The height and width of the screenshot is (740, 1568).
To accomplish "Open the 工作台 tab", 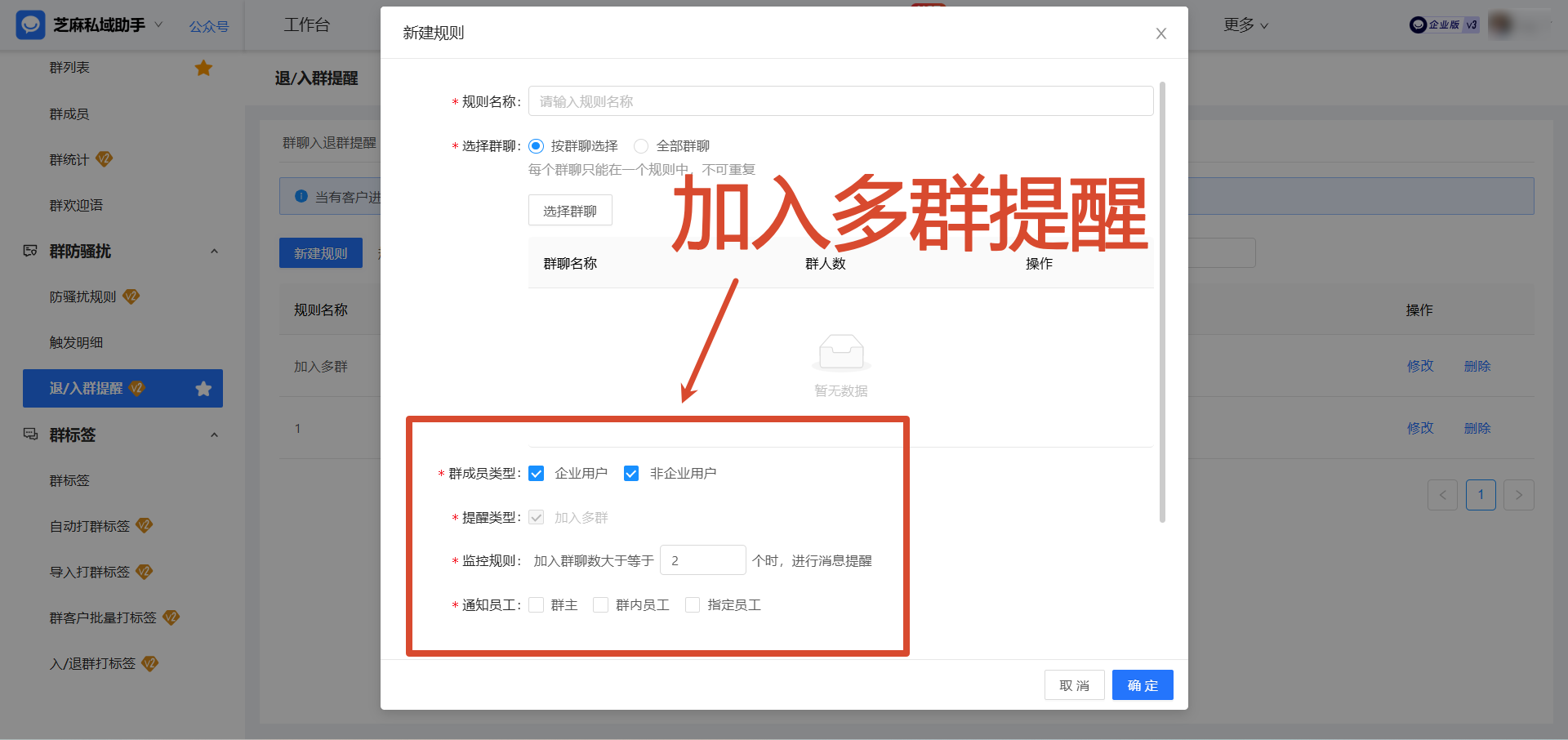I will coord(306,25).
